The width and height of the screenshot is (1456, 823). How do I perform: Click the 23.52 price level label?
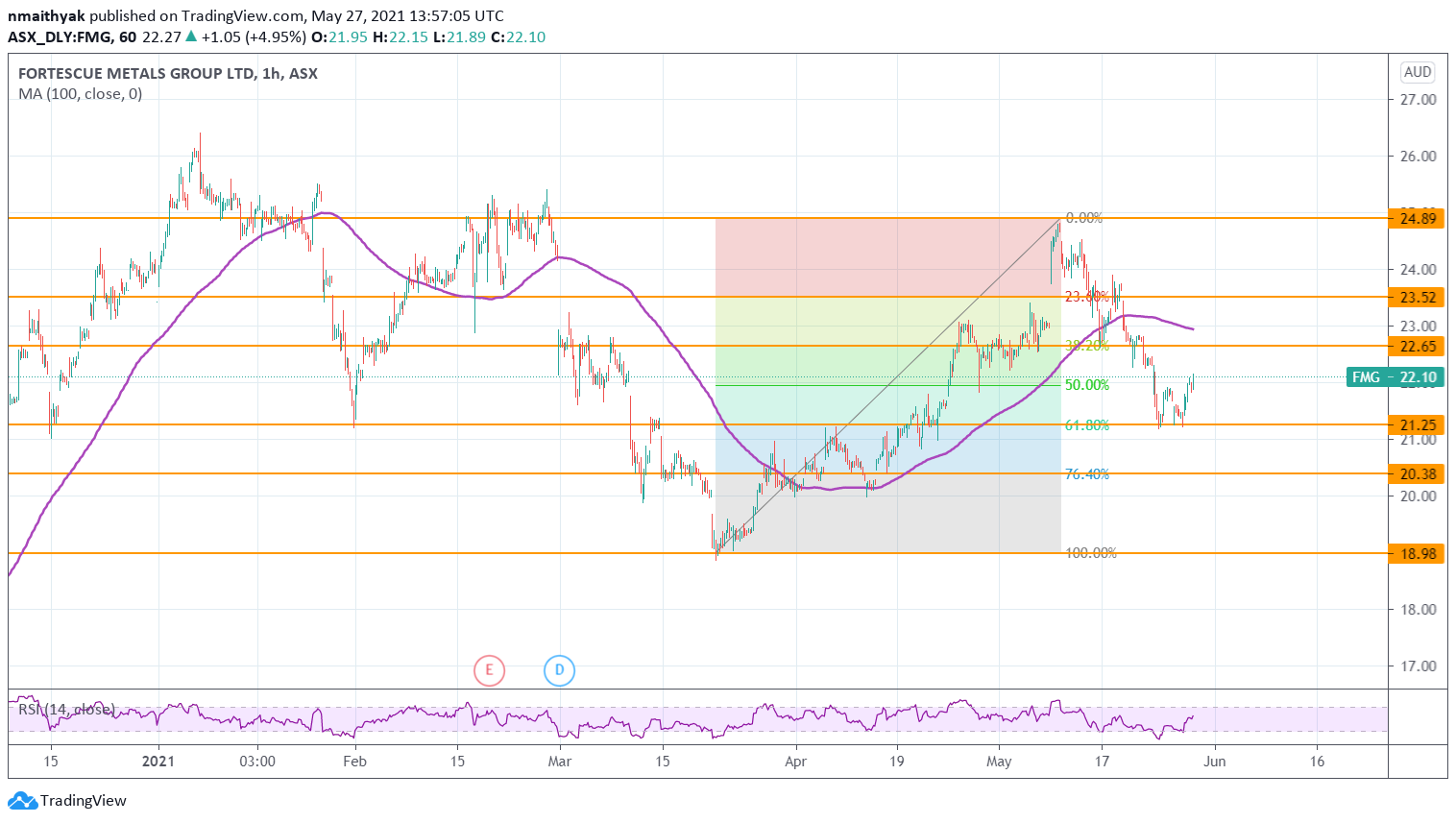tap(1416, 298)
